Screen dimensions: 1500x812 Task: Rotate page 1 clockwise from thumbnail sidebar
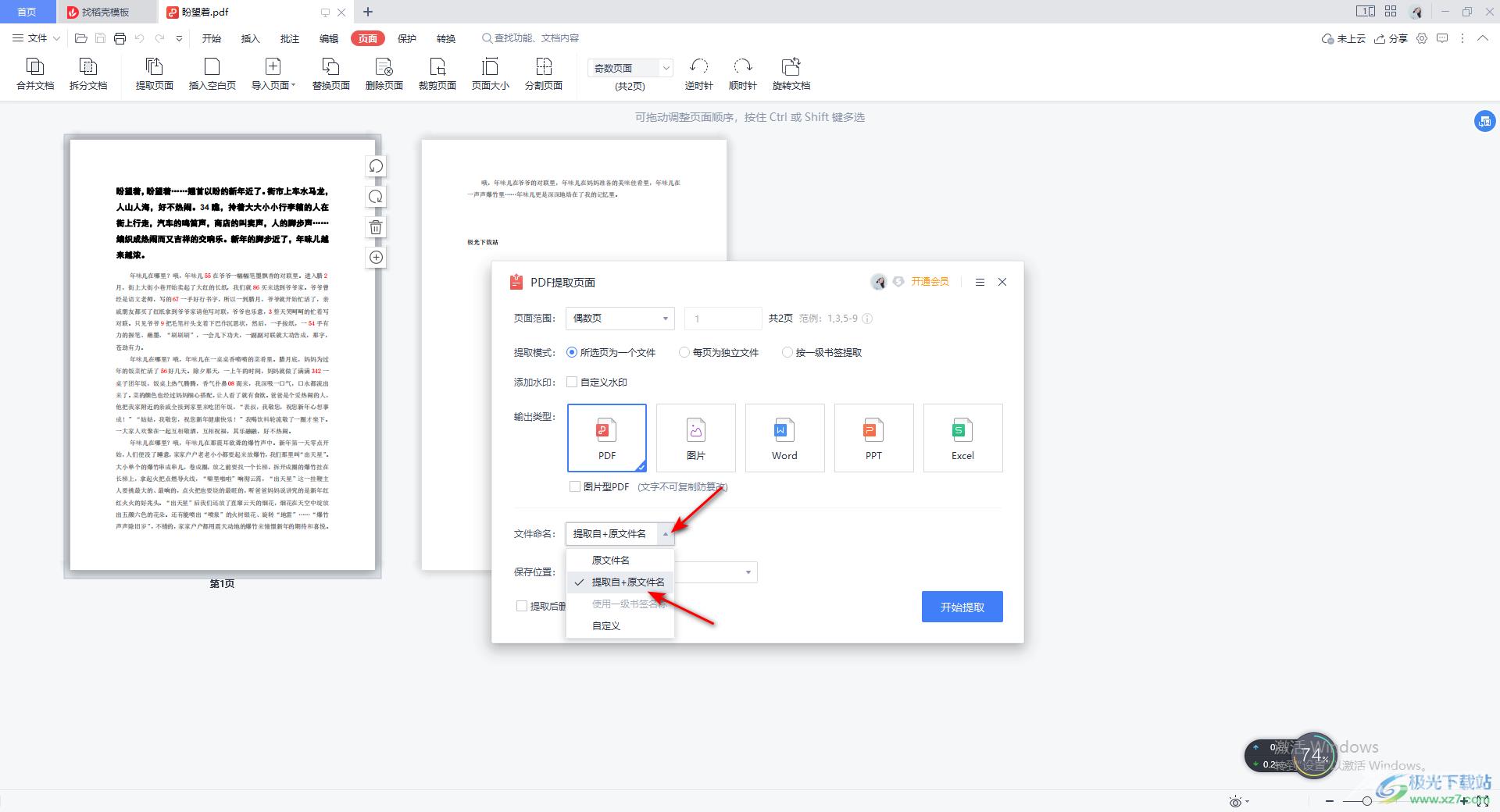pos(376,197)
